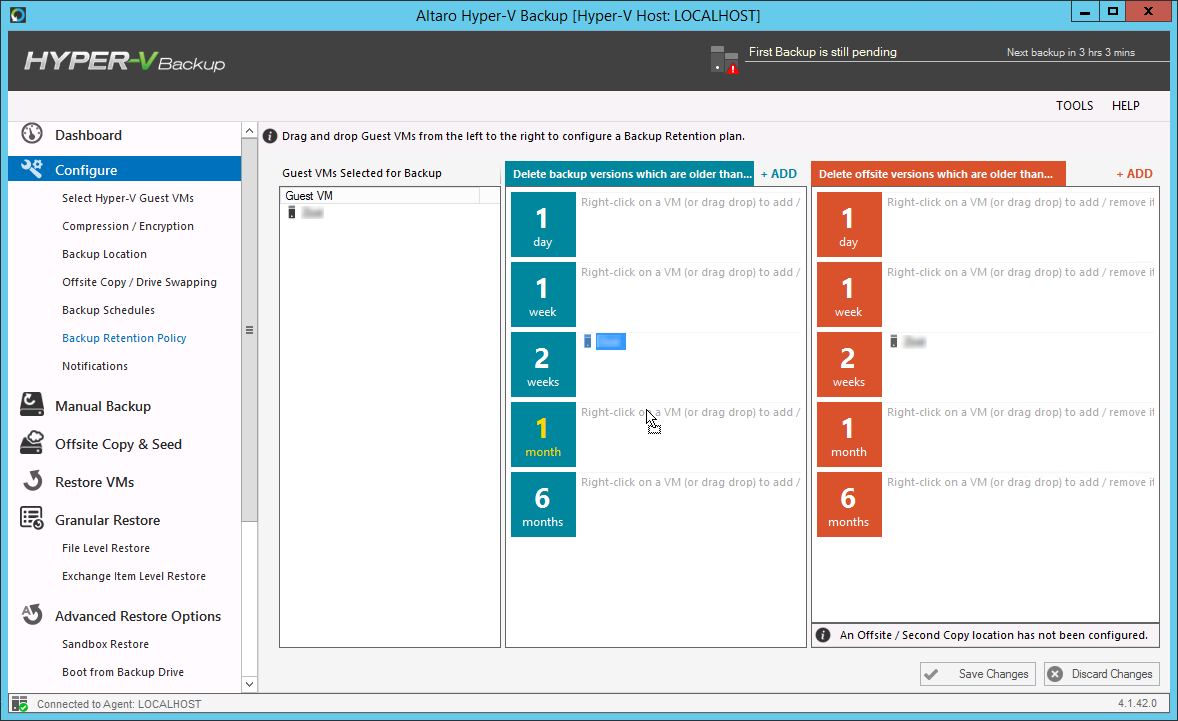Open the Dashboard clock icon
1178x721 pixels.
click(32, 134)
